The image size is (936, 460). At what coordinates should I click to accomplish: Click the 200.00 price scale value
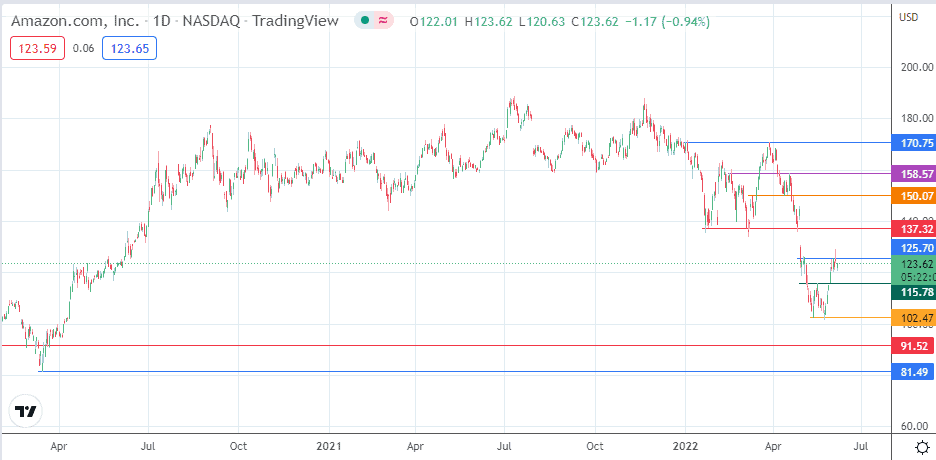pos(916,67)
